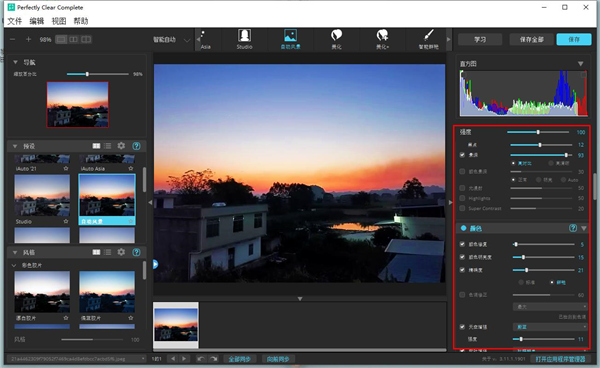Open 风格 panel gear settings

(121, 252)
